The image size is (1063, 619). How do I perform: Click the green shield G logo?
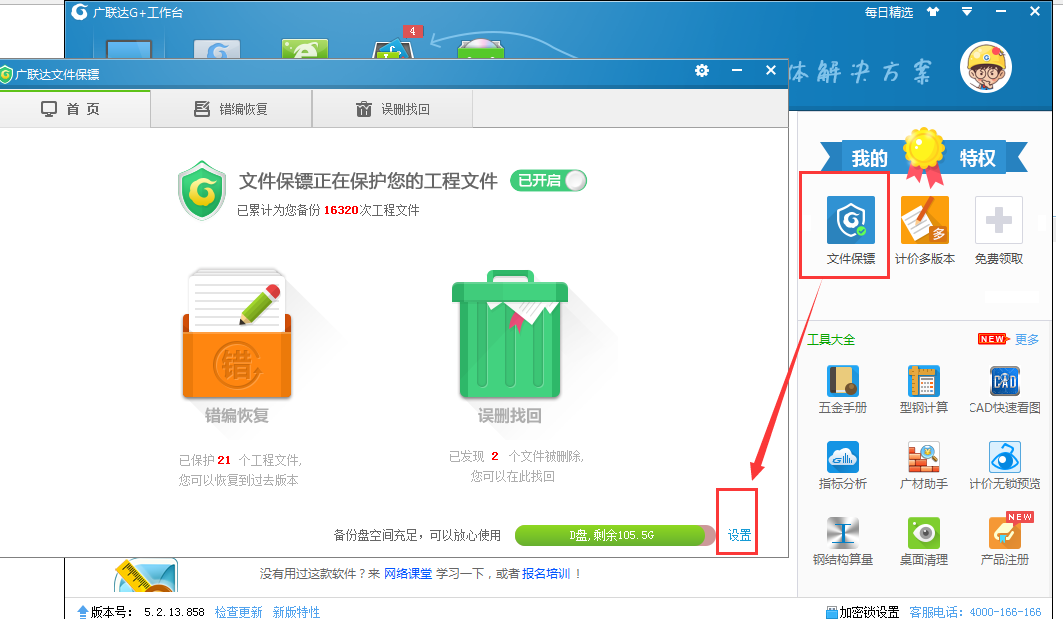tap(202, 191)
